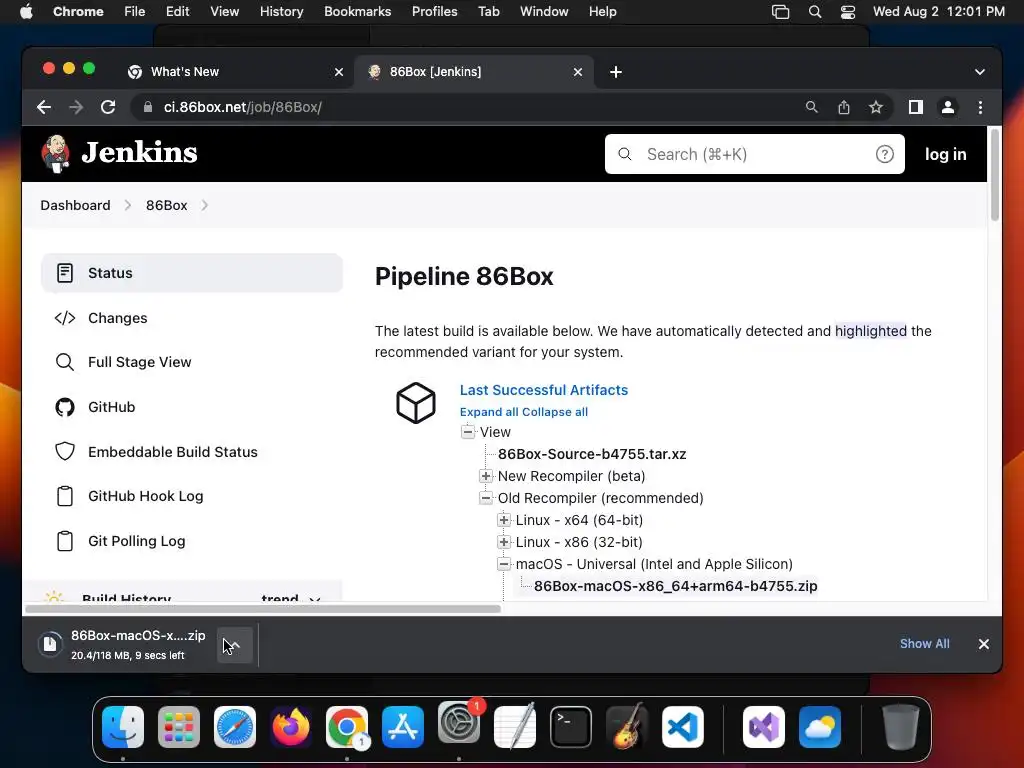Close the downloads bar
Image resolution: width=1024 pixels, height=768 pixels.
point(984,644)
